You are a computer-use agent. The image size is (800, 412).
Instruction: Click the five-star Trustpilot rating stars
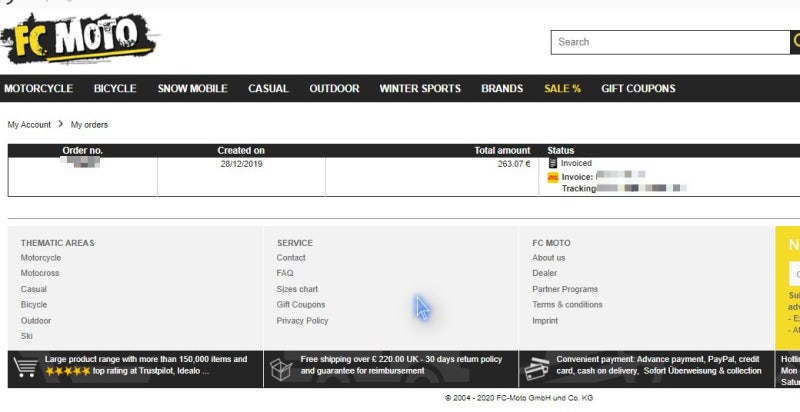pyautogui.click(x=68, y=371)
